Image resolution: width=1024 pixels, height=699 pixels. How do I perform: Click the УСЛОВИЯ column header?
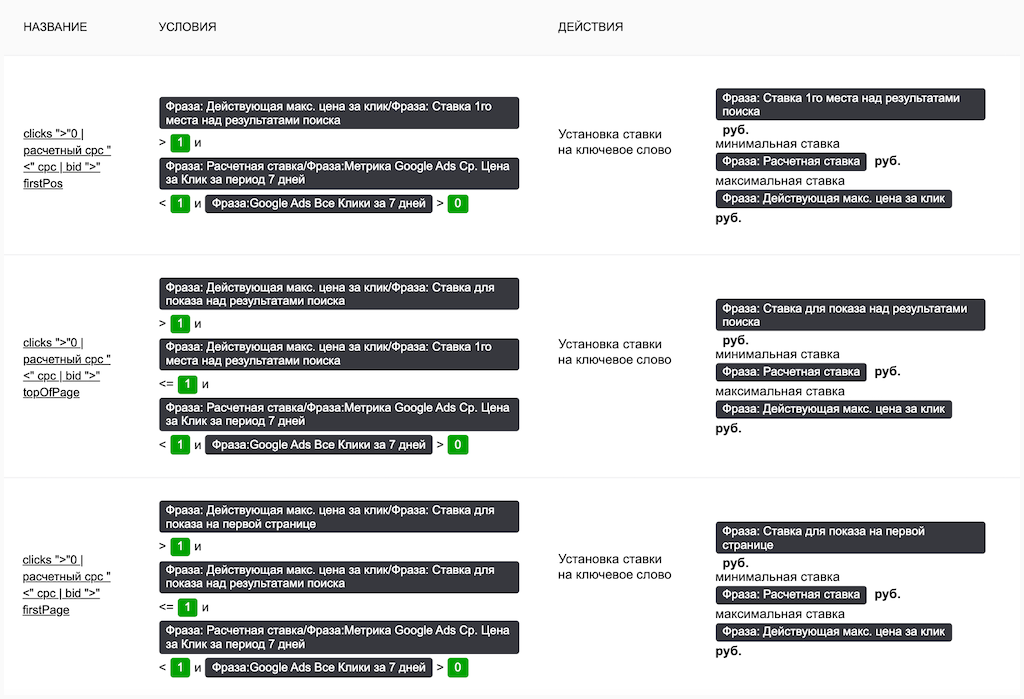[187, 27]
